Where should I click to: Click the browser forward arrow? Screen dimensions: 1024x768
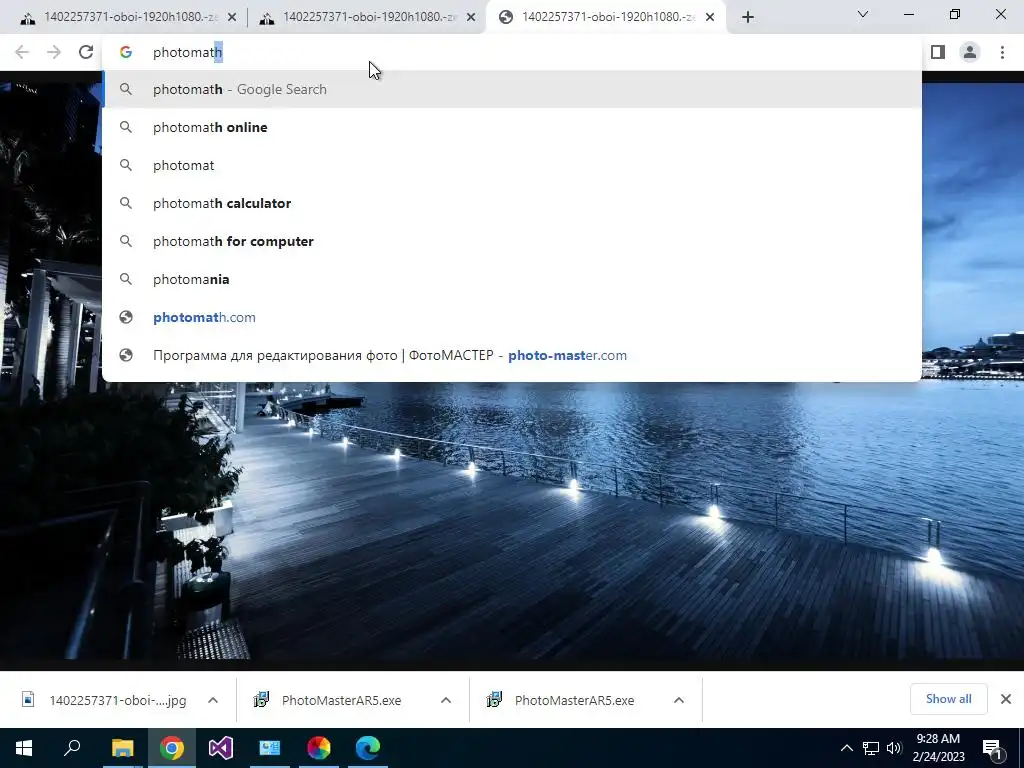54,52
